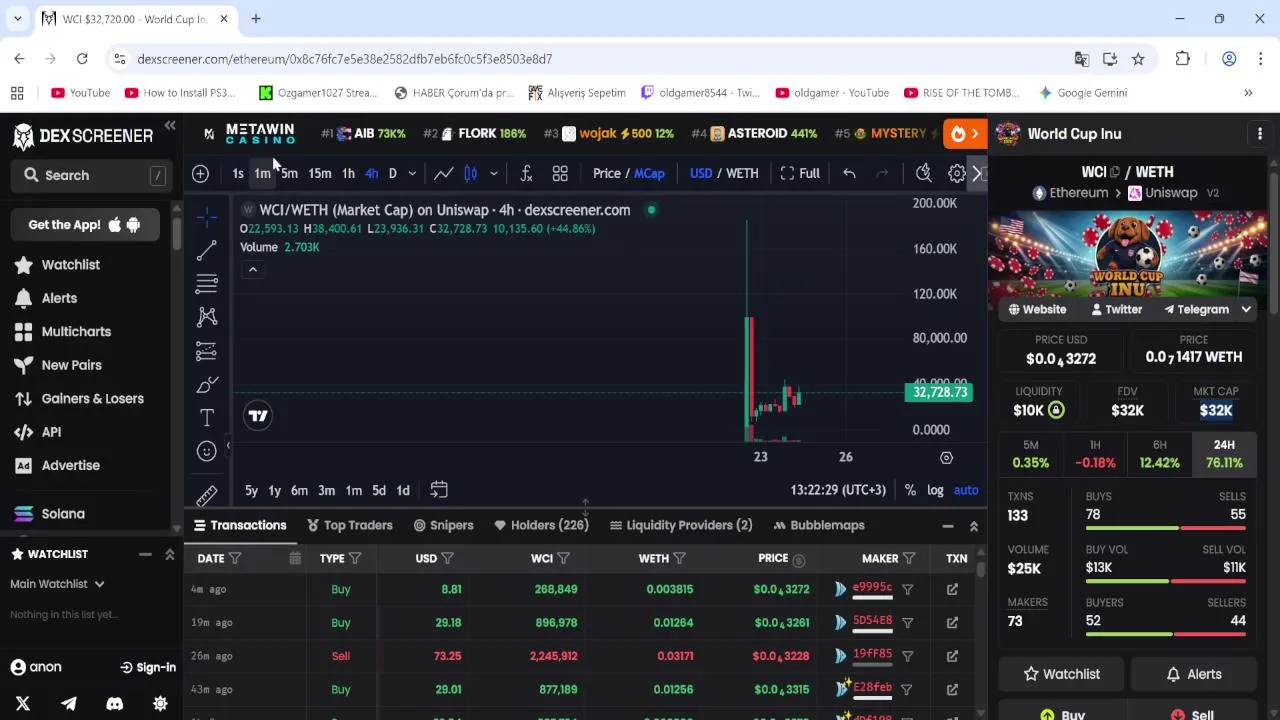Toggle the auto scale option
This screenshot has width=1280, height=720.
966,490
